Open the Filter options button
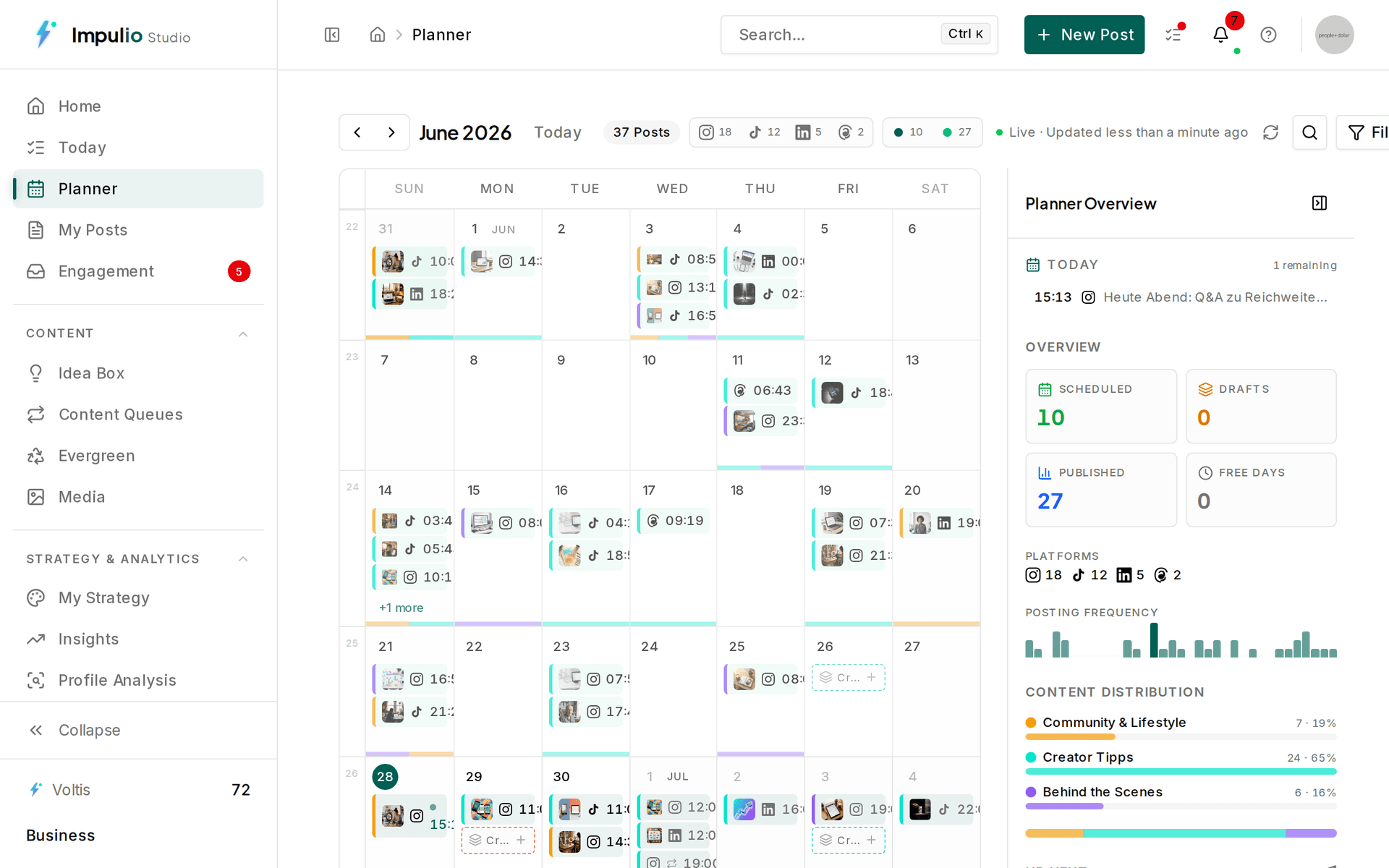This screenshot has height=868, width=1389. (1364, 132)
